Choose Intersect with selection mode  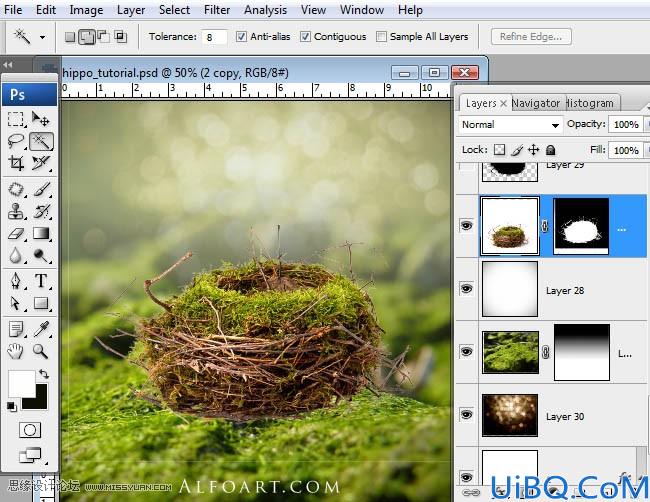[121, 37]
